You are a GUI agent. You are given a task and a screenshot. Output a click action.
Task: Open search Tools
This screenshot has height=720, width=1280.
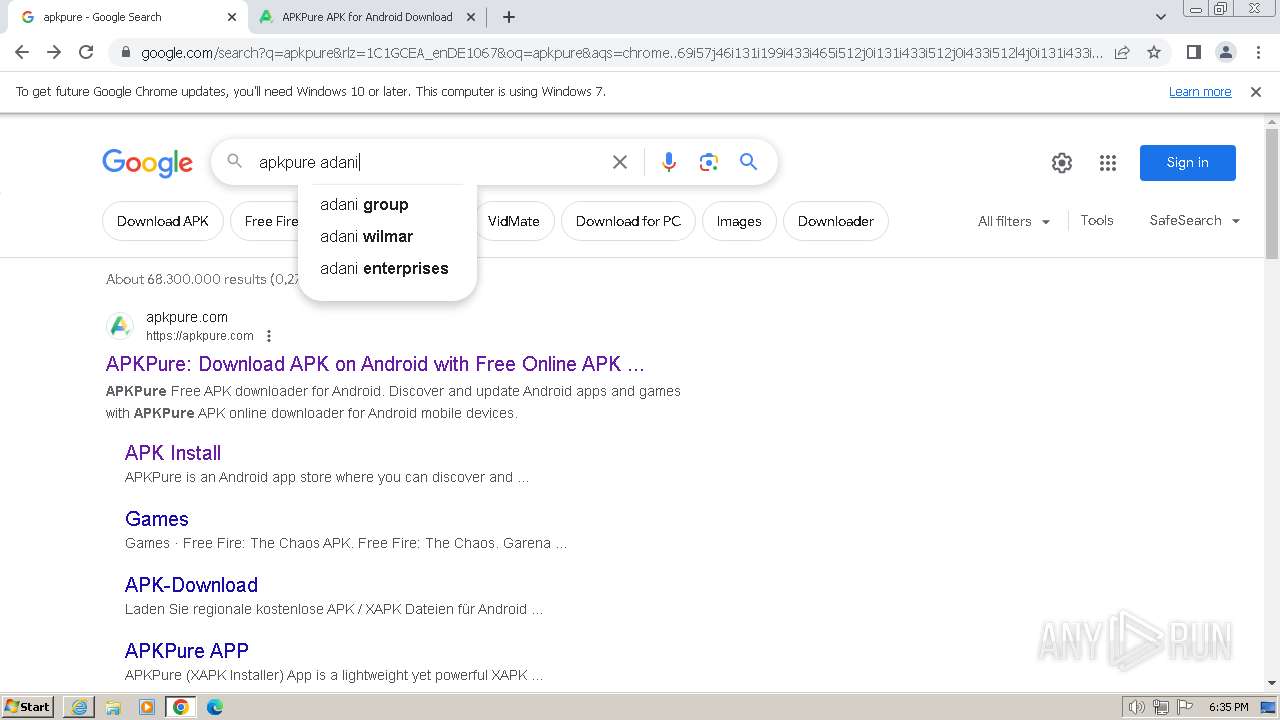pos(1097,220)
